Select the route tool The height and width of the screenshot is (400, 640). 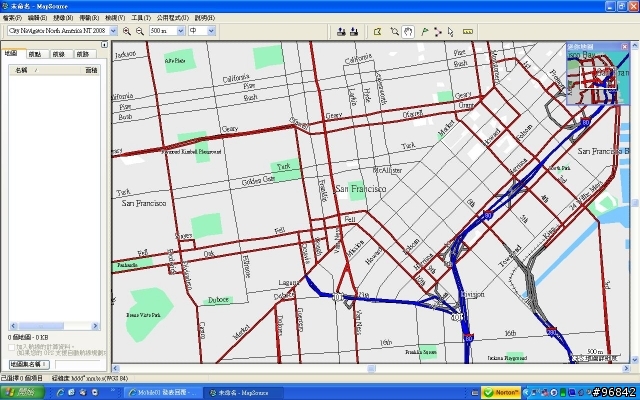438,31
